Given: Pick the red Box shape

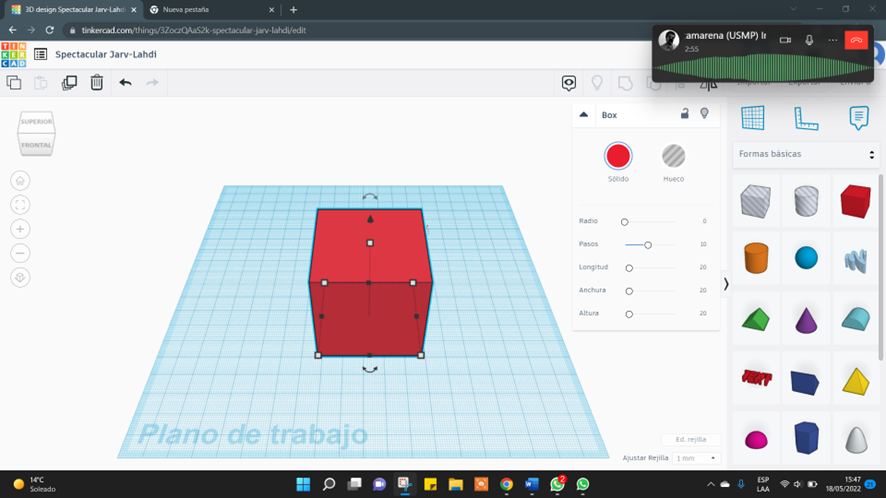Looking at the screenshot, I should tap(855, 201).
